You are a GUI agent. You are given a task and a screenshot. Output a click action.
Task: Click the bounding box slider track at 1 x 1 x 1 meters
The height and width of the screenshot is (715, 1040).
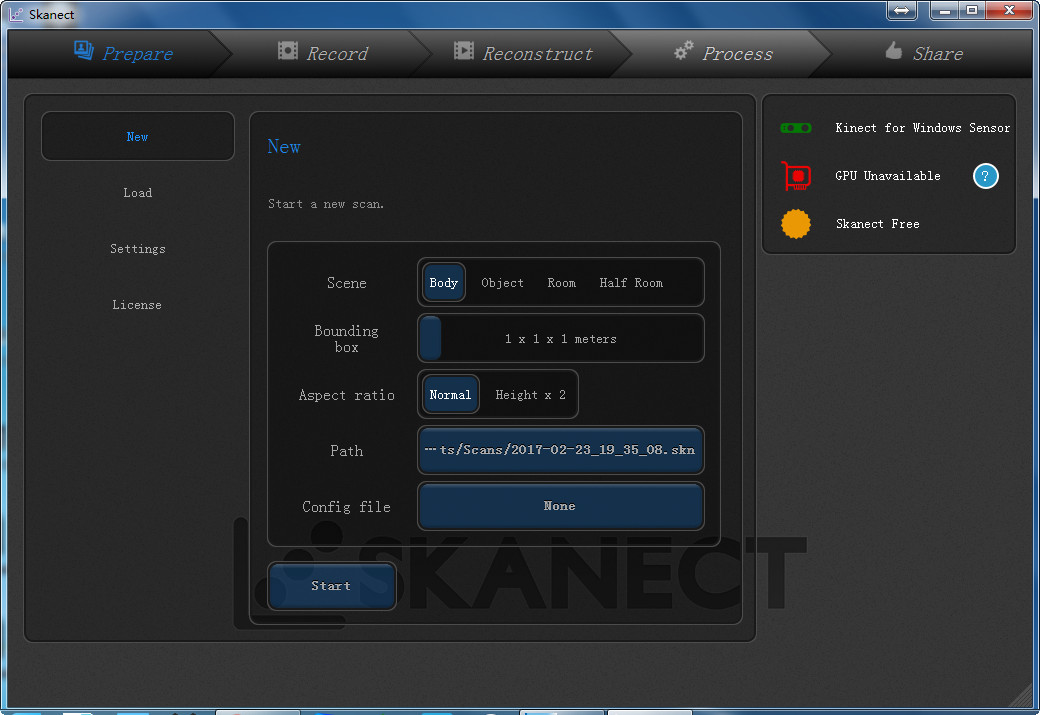click(560, 338)
